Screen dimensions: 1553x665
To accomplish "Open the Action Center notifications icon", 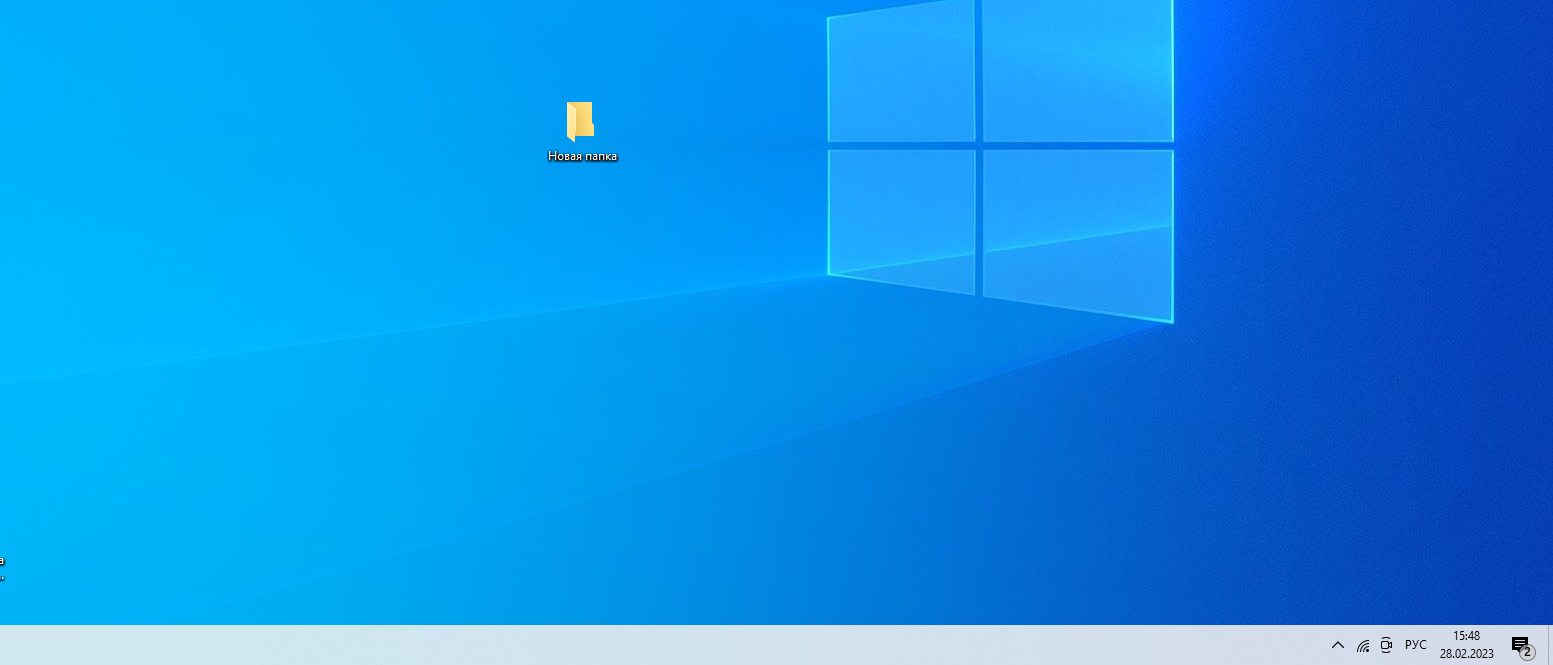I will point(1521,646).
